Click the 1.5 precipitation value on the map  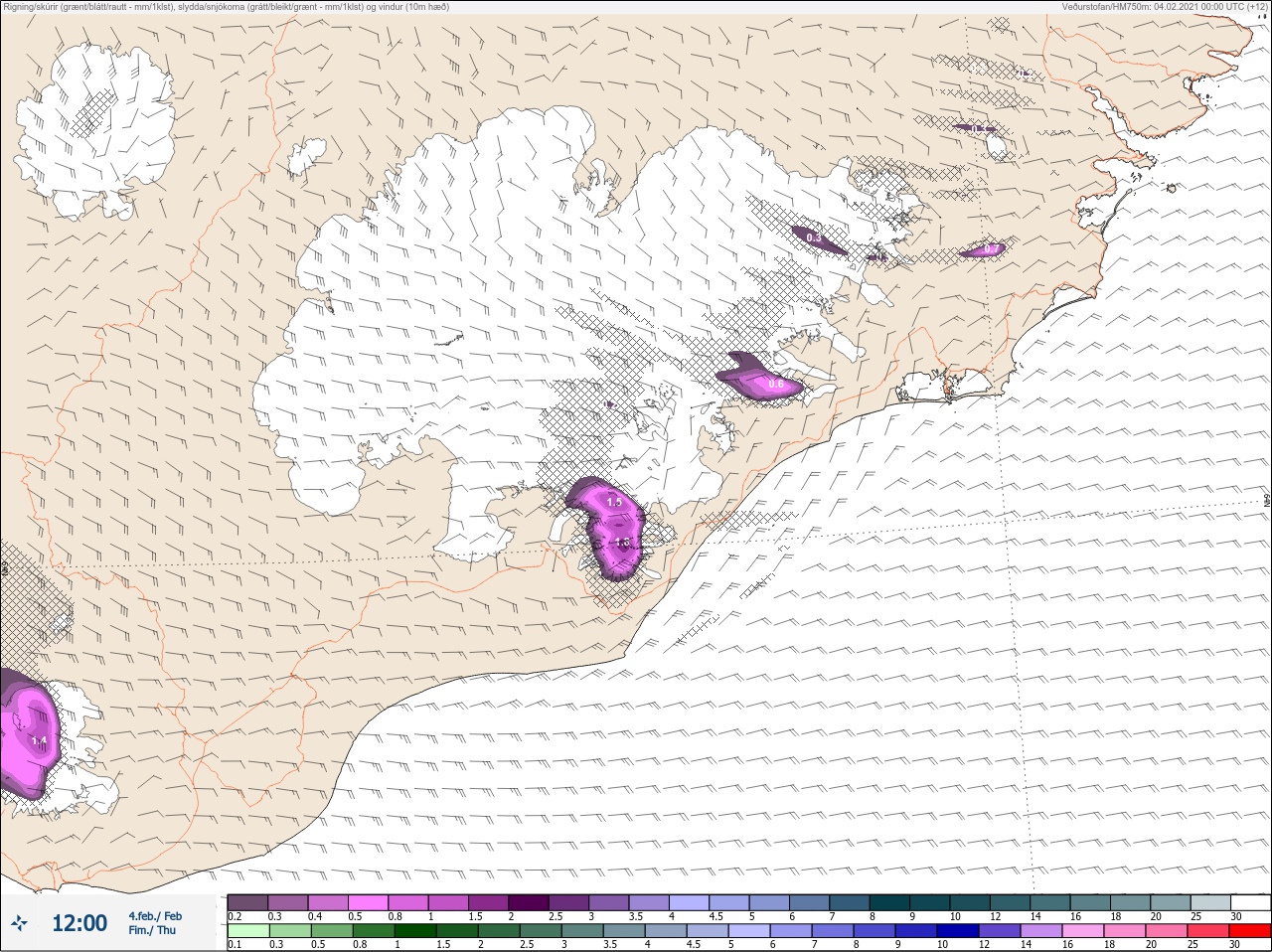tap(614, 503)
